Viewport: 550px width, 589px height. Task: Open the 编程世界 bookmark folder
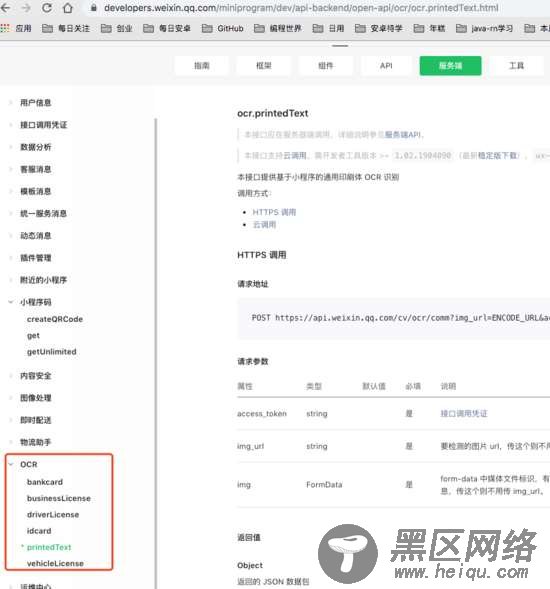tap(278, 28)
